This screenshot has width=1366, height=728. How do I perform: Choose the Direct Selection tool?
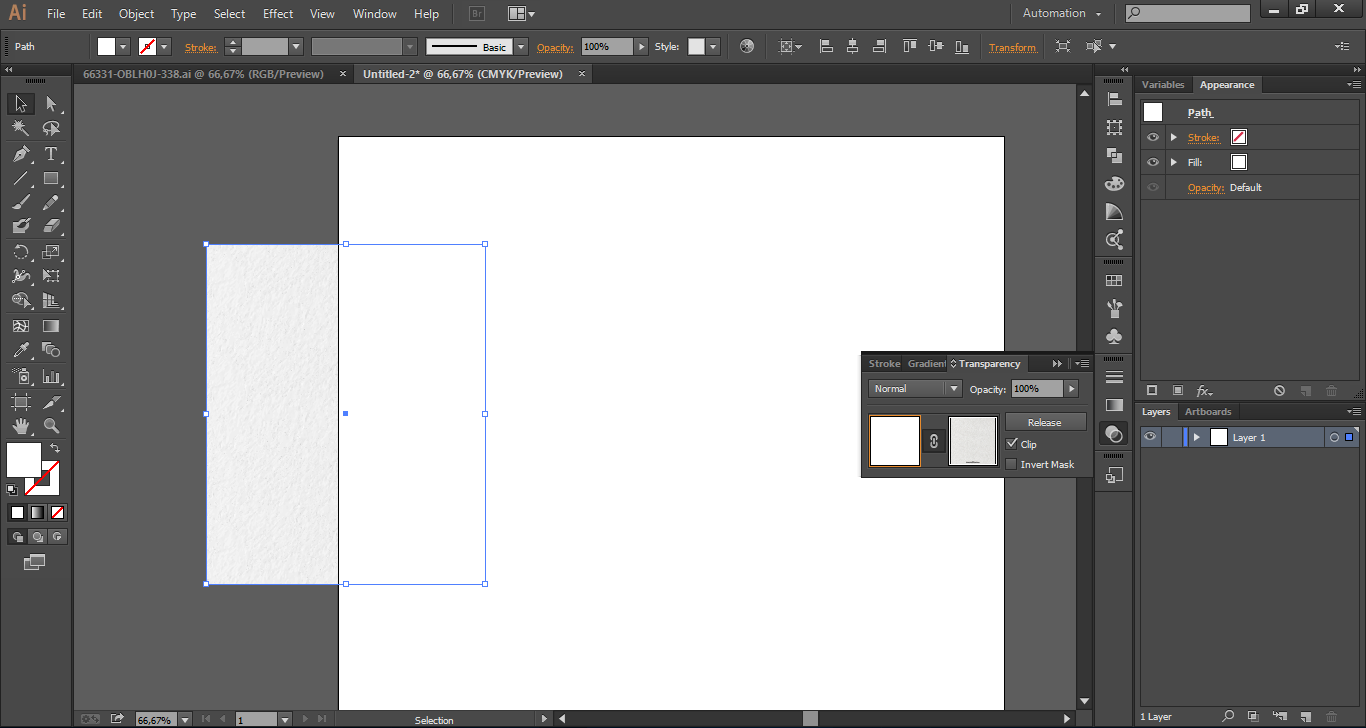tap(51, 104)
